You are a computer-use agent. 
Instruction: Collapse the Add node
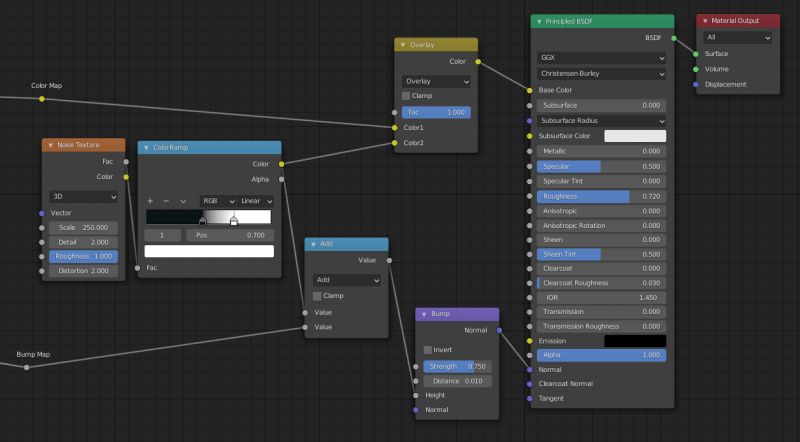click(313, 244)
